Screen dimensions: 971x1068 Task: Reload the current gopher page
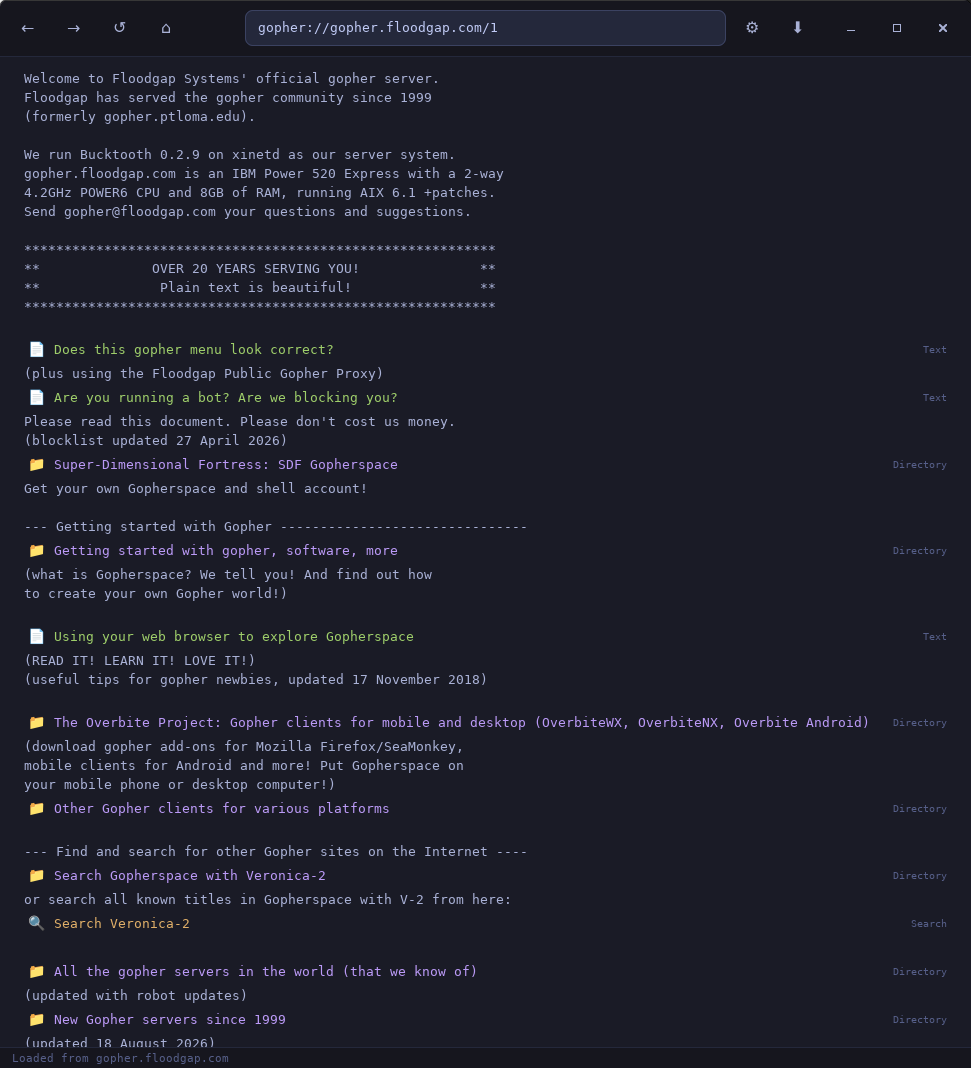tap(120, 28)
